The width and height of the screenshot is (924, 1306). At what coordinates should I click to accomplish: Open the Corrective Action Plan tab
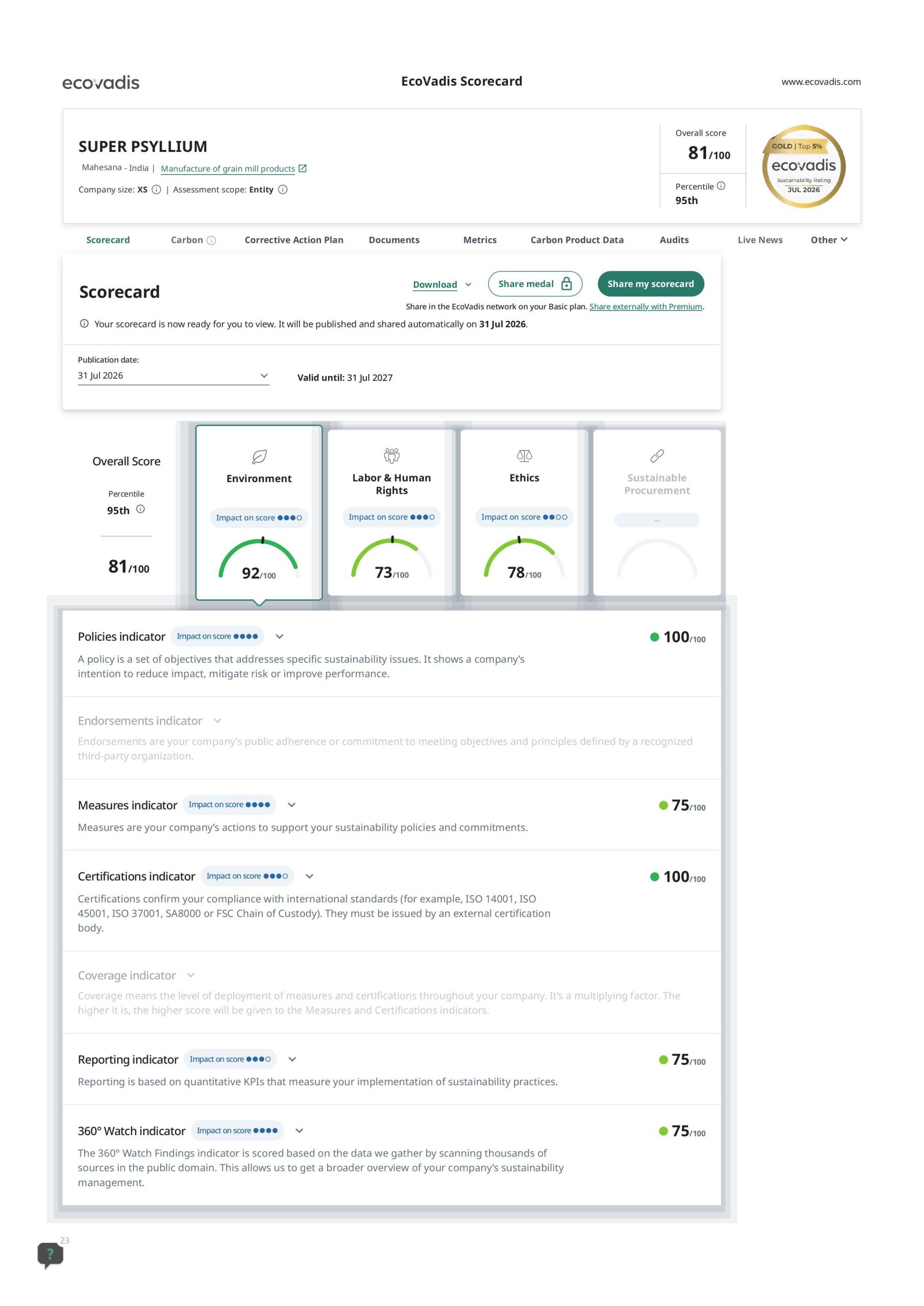click(294, 240)
